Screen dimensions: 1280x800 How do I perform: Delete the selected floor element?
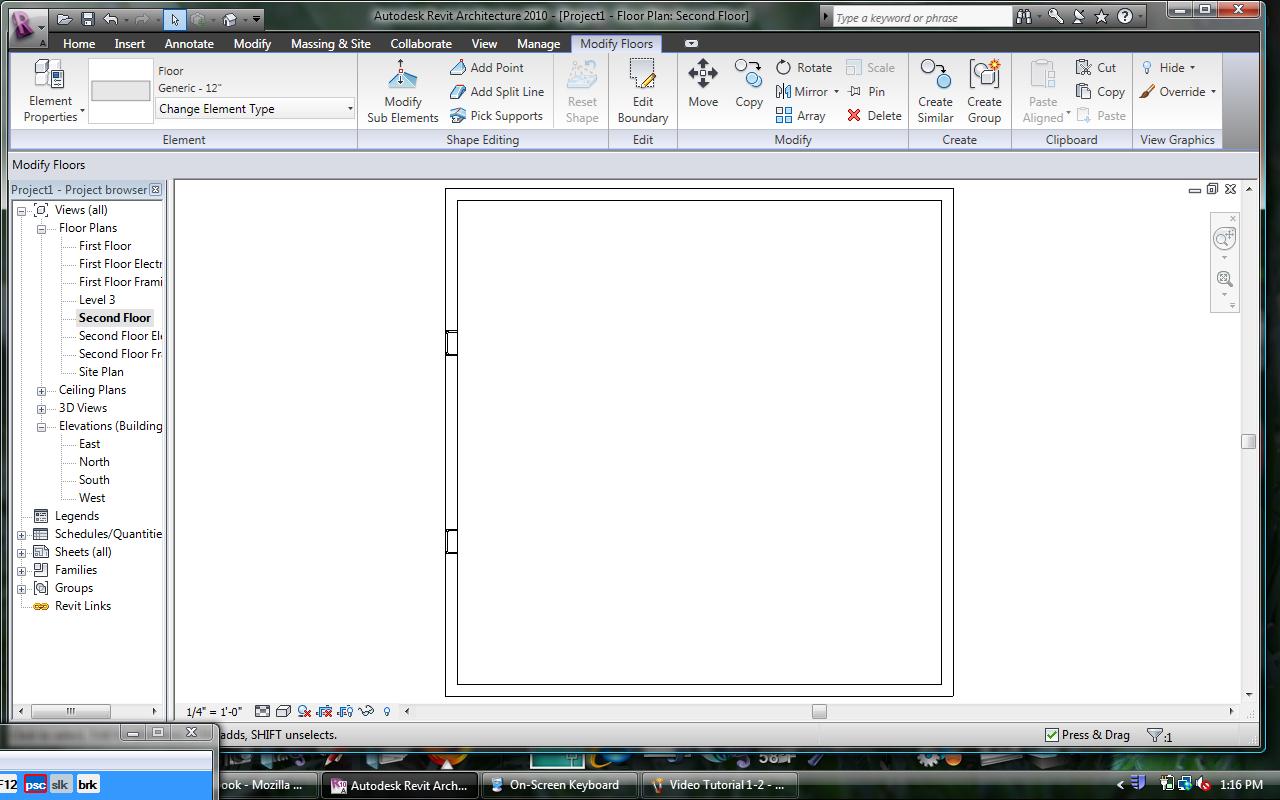(874, 115)
